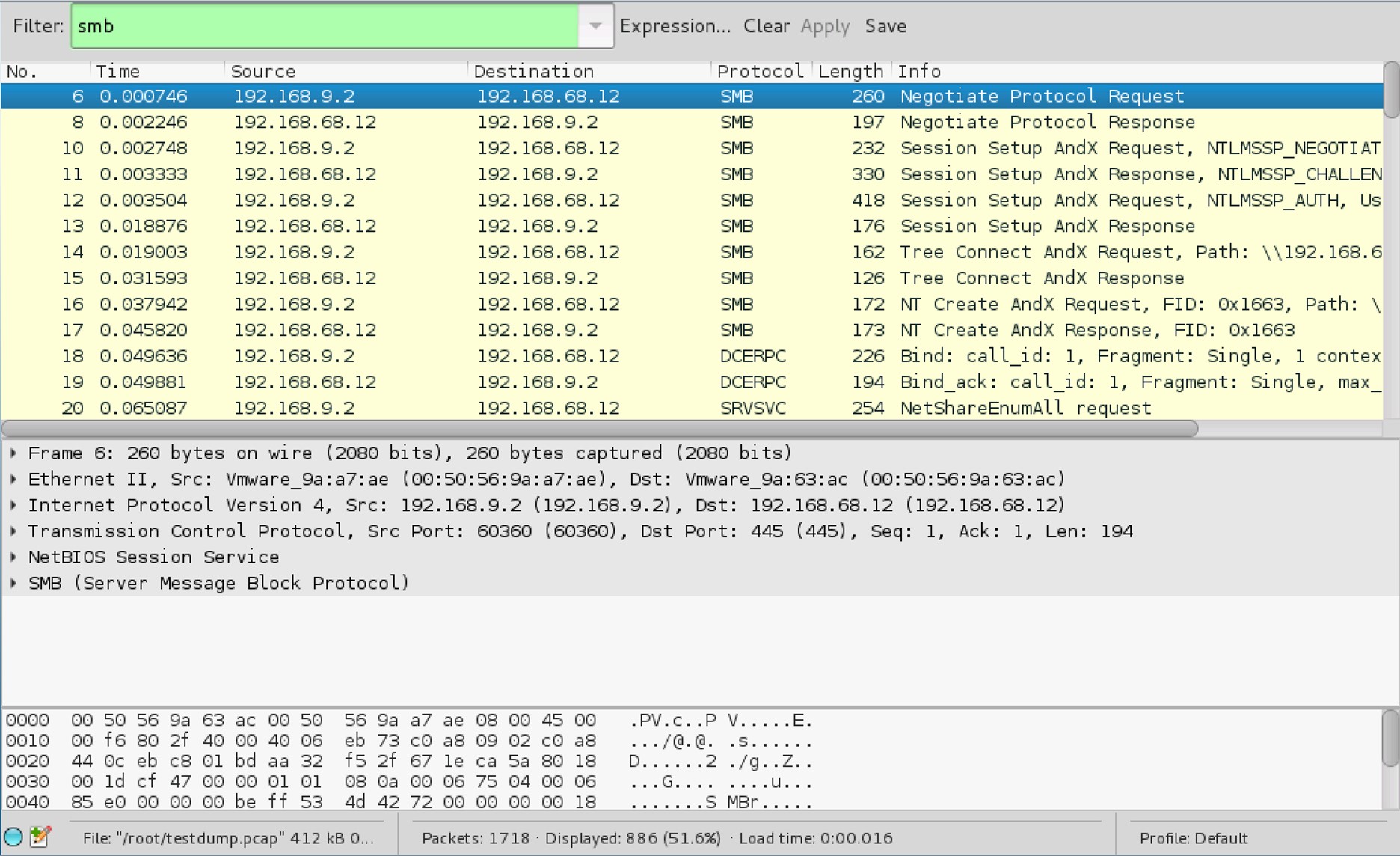The width and height of the screenshot is (1400, 856).
Task: Expand the Ethernet II section
Action: tap(13, 479)
